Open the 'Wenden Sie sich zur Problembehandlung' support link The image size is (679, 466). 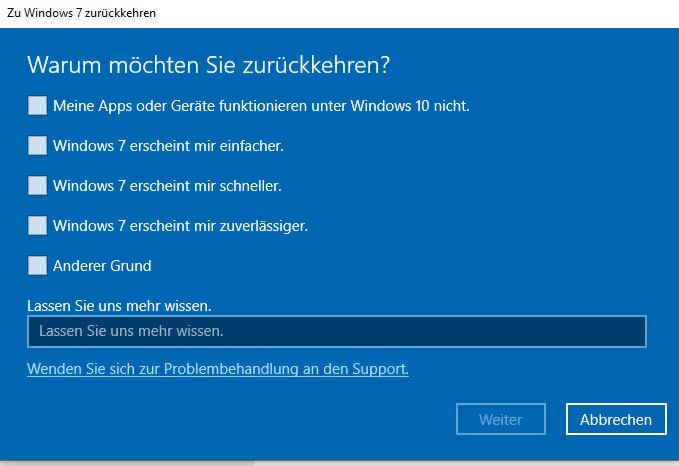(218, 369)
